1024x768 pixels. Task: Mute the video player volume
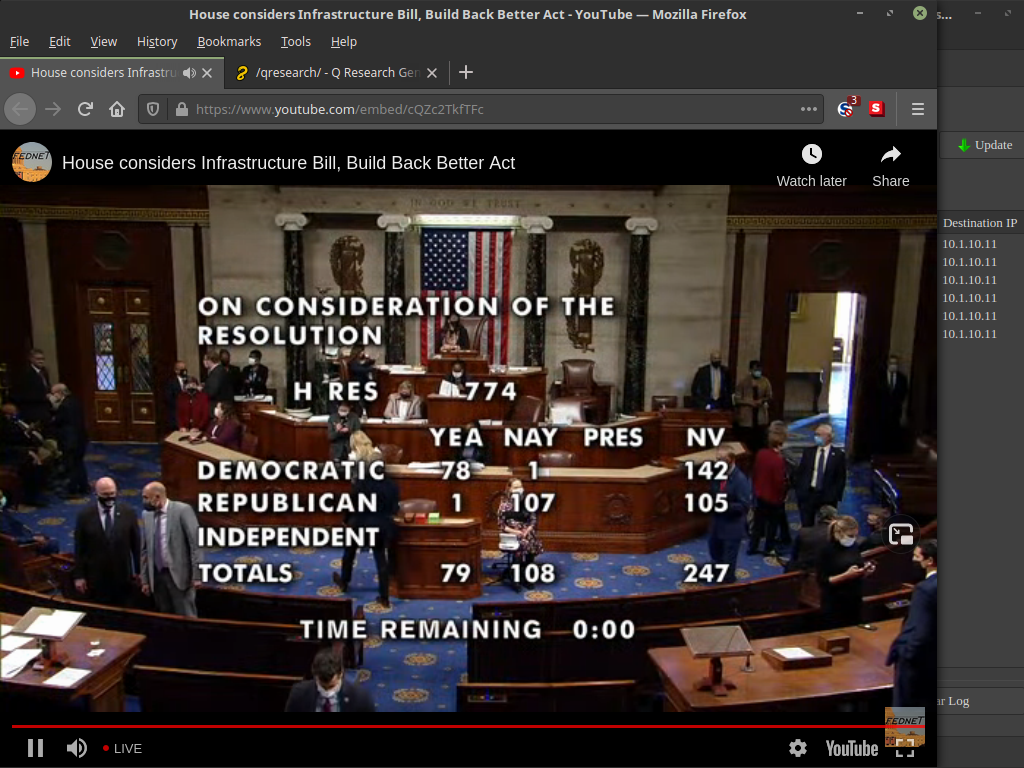pyautogui.click(x=76, y=748)
